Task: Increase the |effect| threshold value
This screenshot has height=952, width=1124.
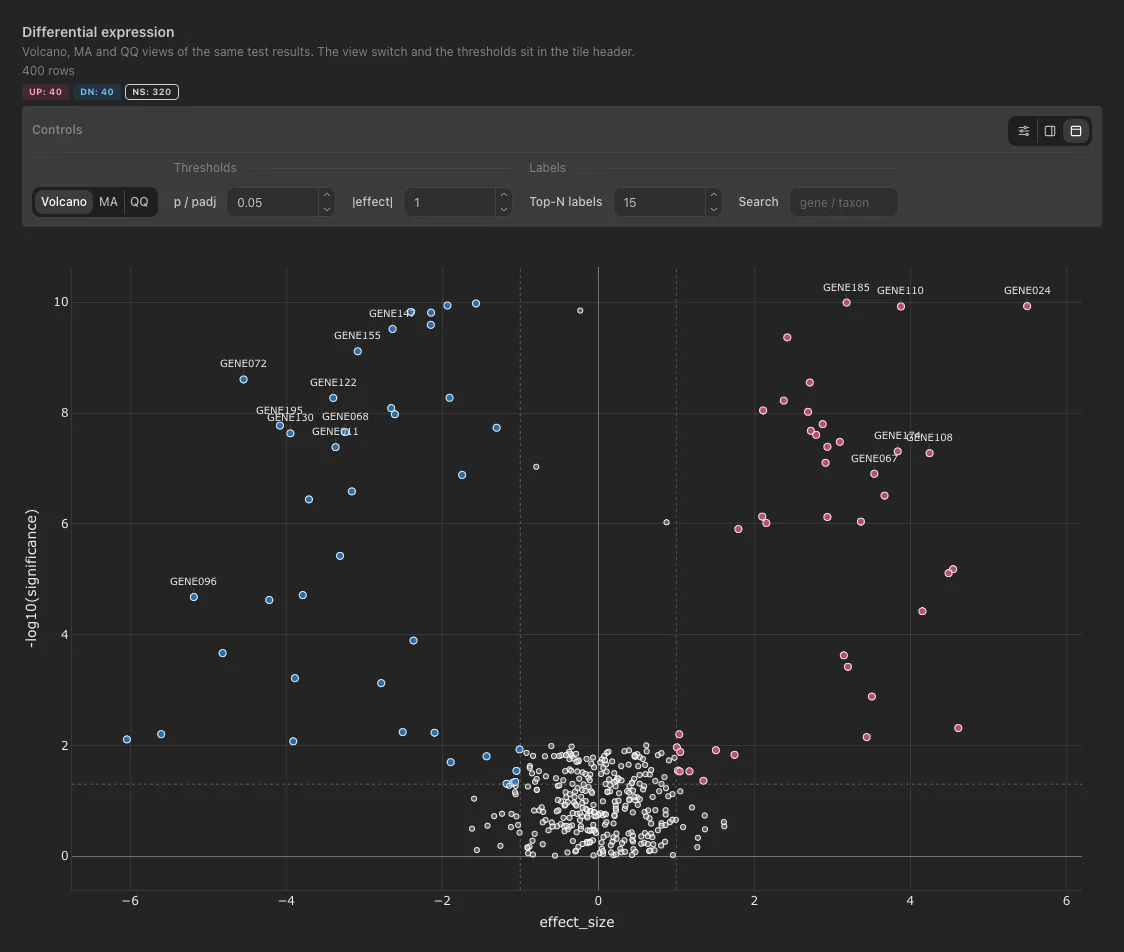Action: [x=504, y=195]
